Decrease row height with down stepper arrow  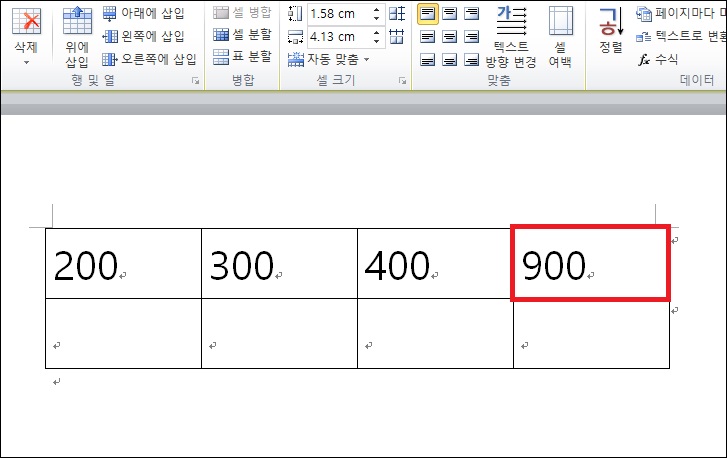[376, 19]
